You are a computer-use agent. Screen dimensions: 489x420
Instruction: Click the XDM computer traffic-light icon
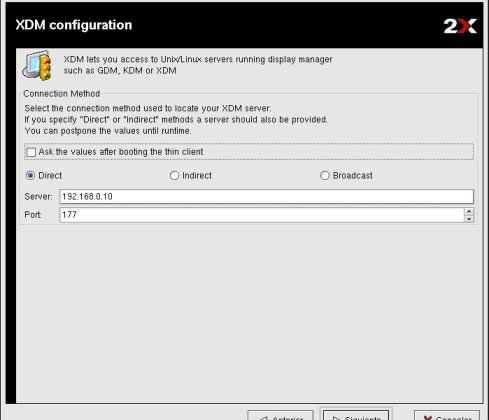point(38,65)
